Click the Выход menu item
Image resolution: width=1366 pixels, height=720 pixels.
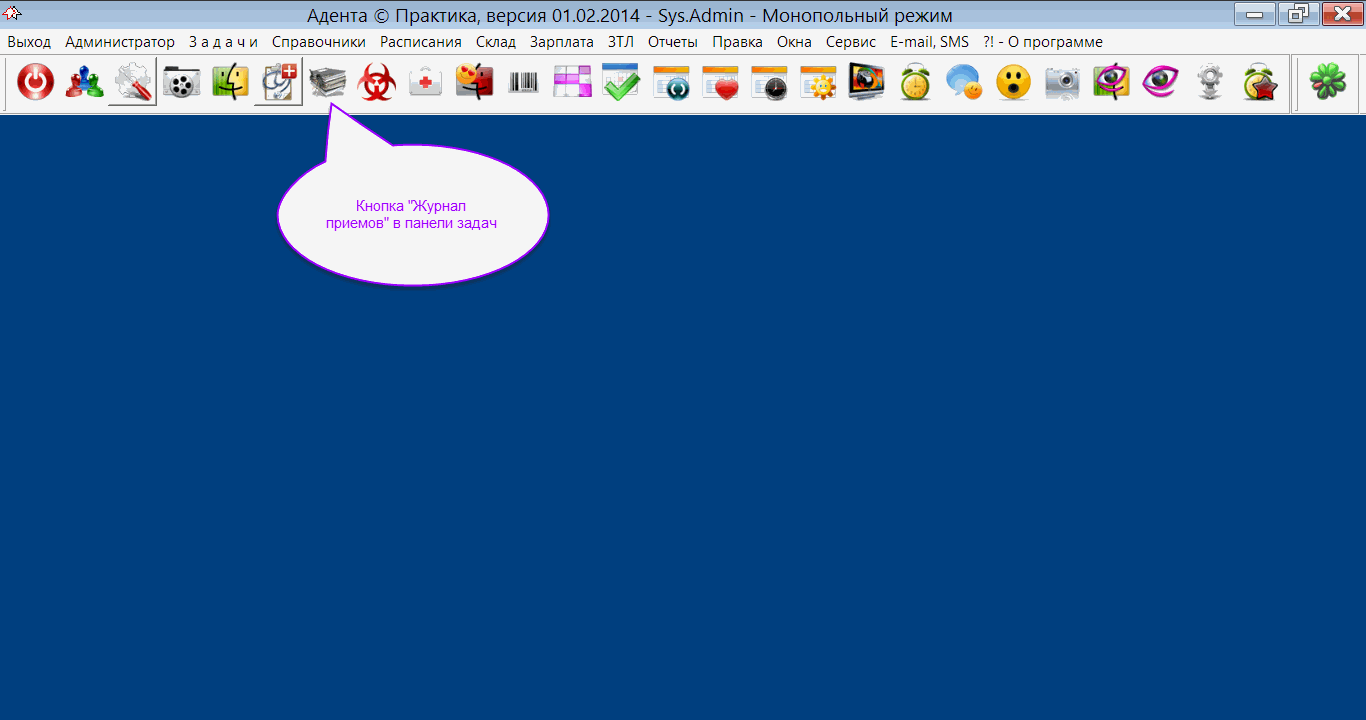(29, 42)
